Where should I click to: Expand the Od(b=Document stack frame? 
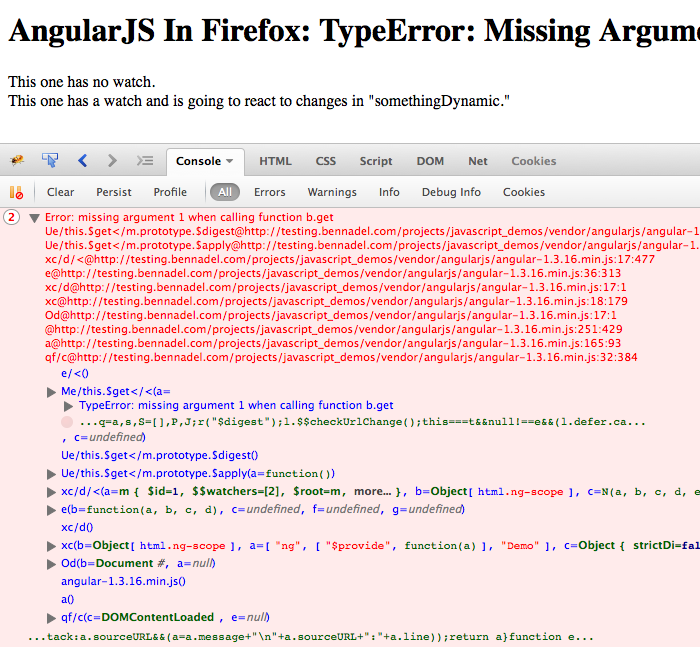tap(51, 564)
